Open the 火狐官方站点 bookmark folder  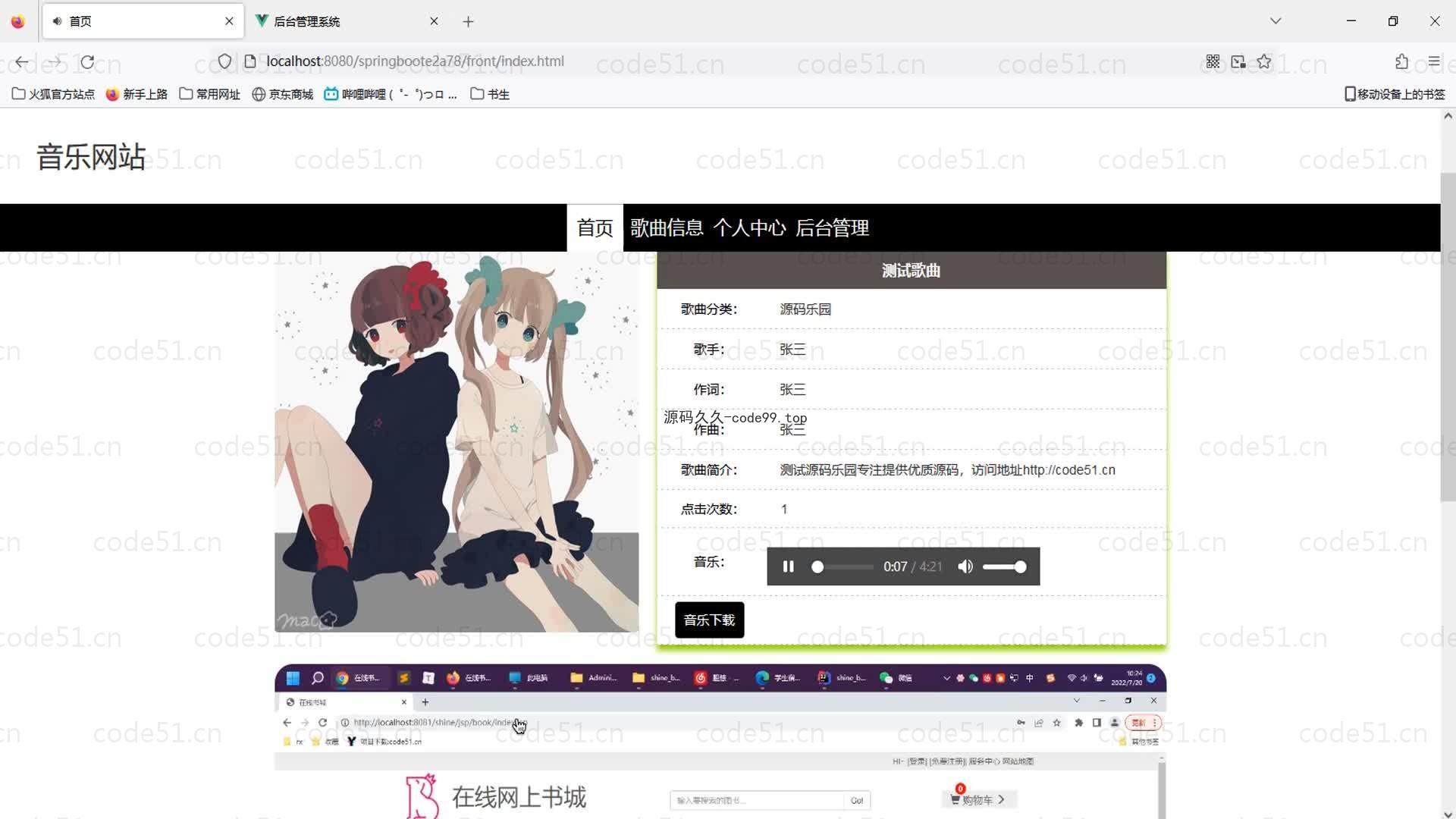point(53,94)
